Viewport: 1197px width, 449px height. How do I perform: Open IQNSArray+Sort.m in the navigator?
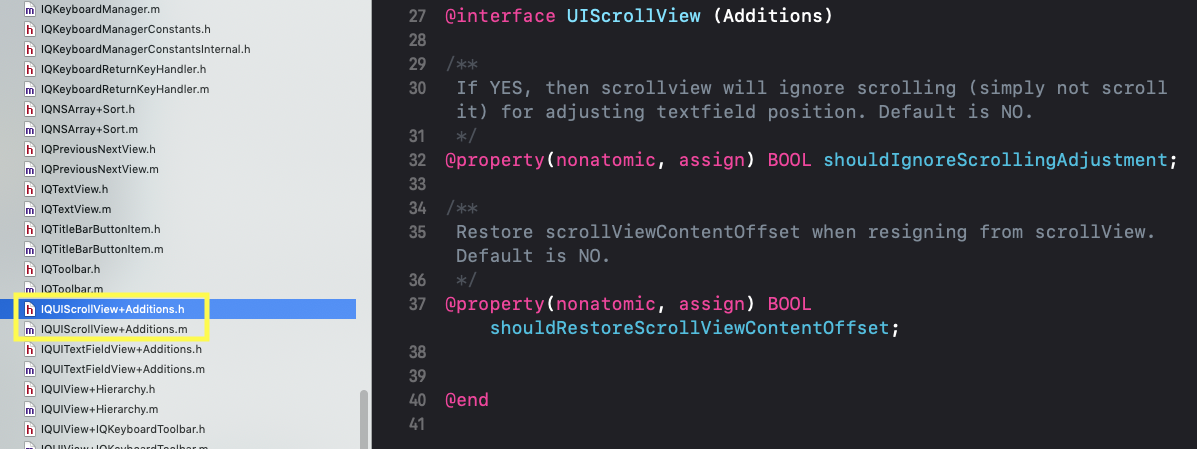(89, 130)
